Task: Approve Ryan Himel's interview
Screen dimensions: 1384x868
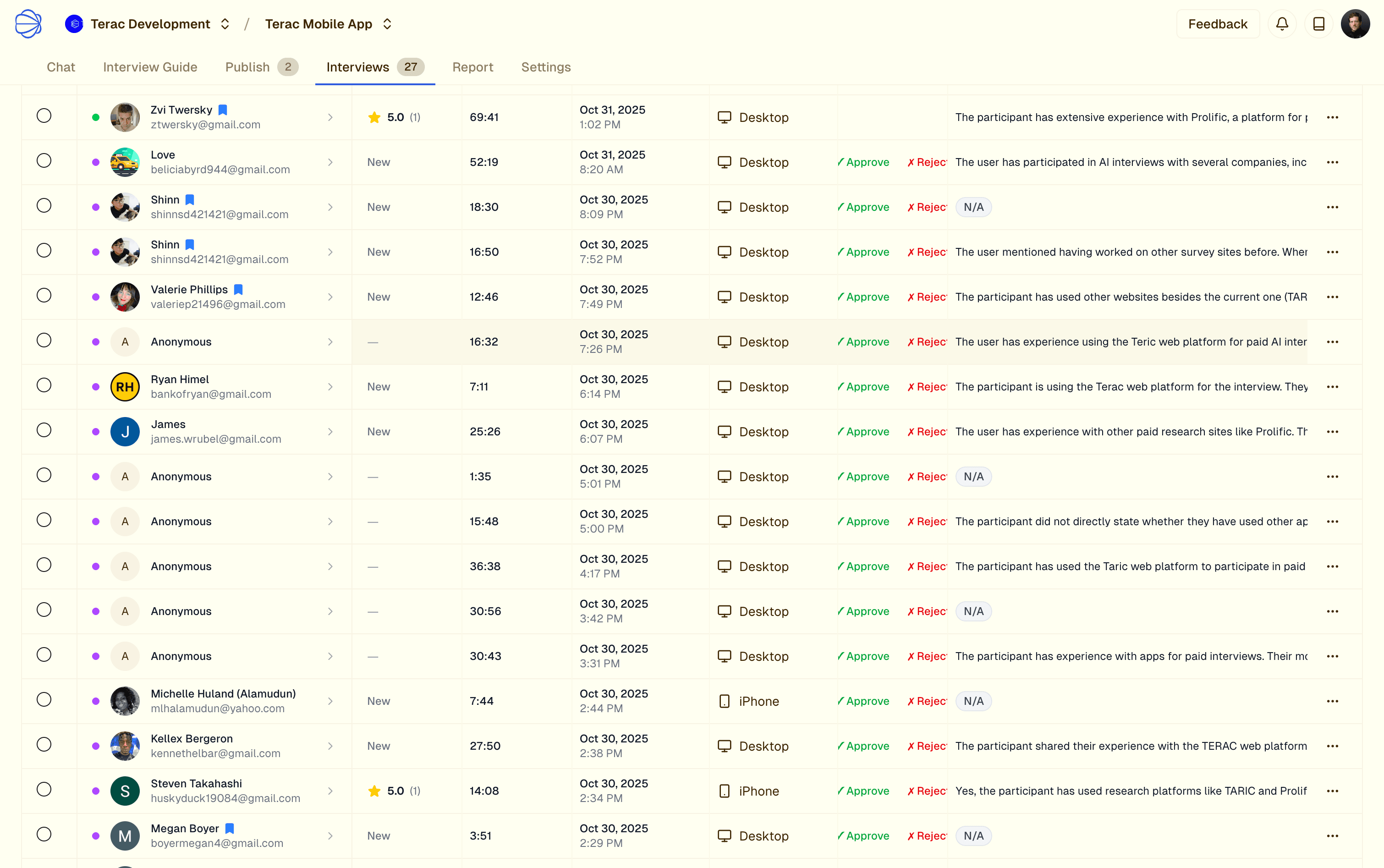Action: coord(863,386)
